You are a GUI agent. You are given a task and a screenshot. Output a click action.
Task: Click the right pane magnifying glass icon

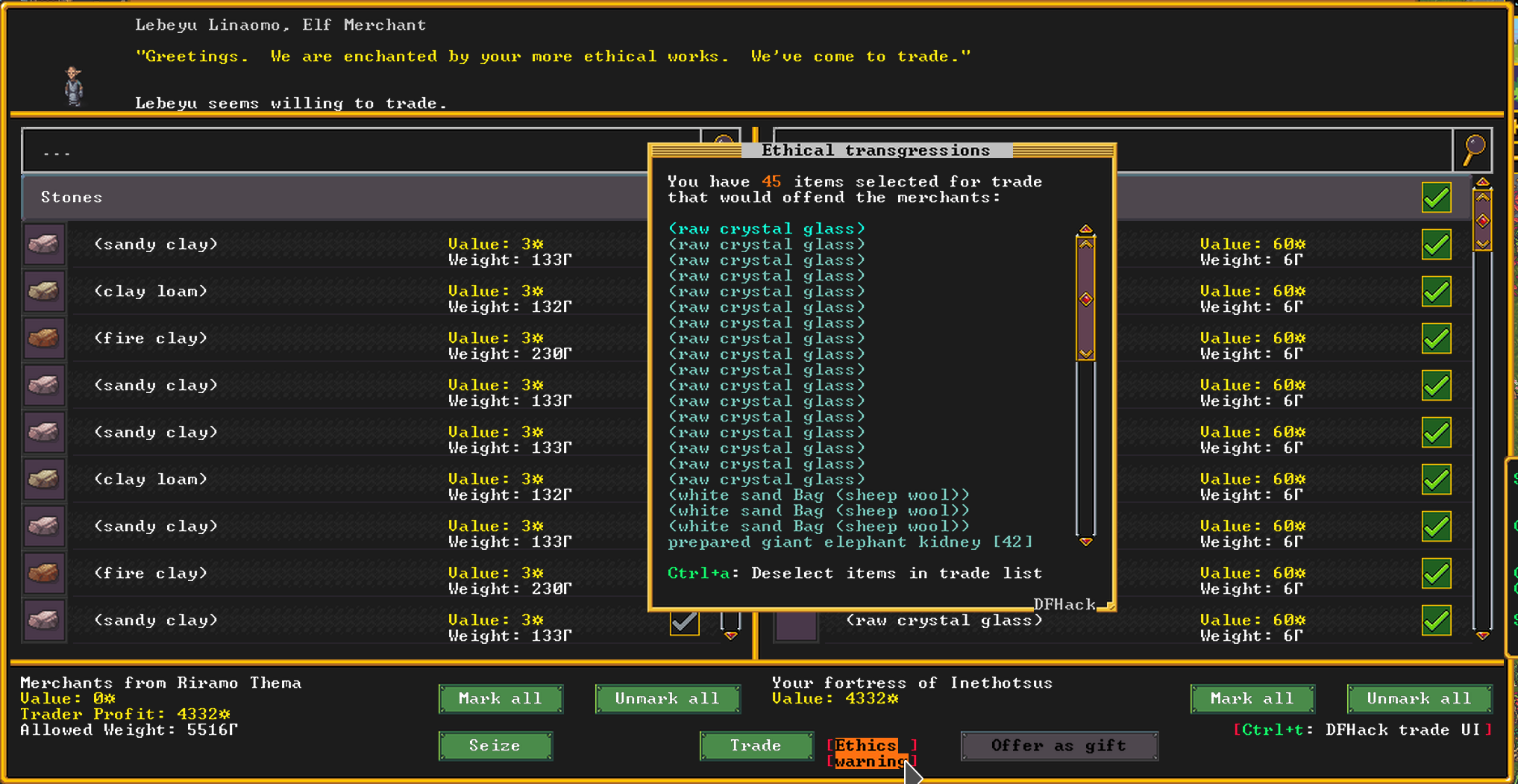(1473, 149)
